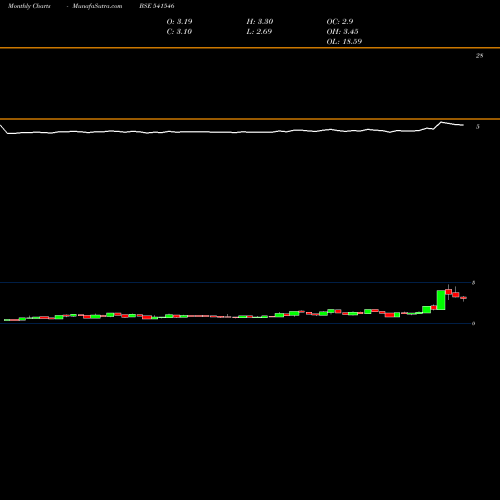The height and width of the screenshot is (500, 500).
Task: Click the 'OH: 3.45' value
Action: (x=342, y=31)
